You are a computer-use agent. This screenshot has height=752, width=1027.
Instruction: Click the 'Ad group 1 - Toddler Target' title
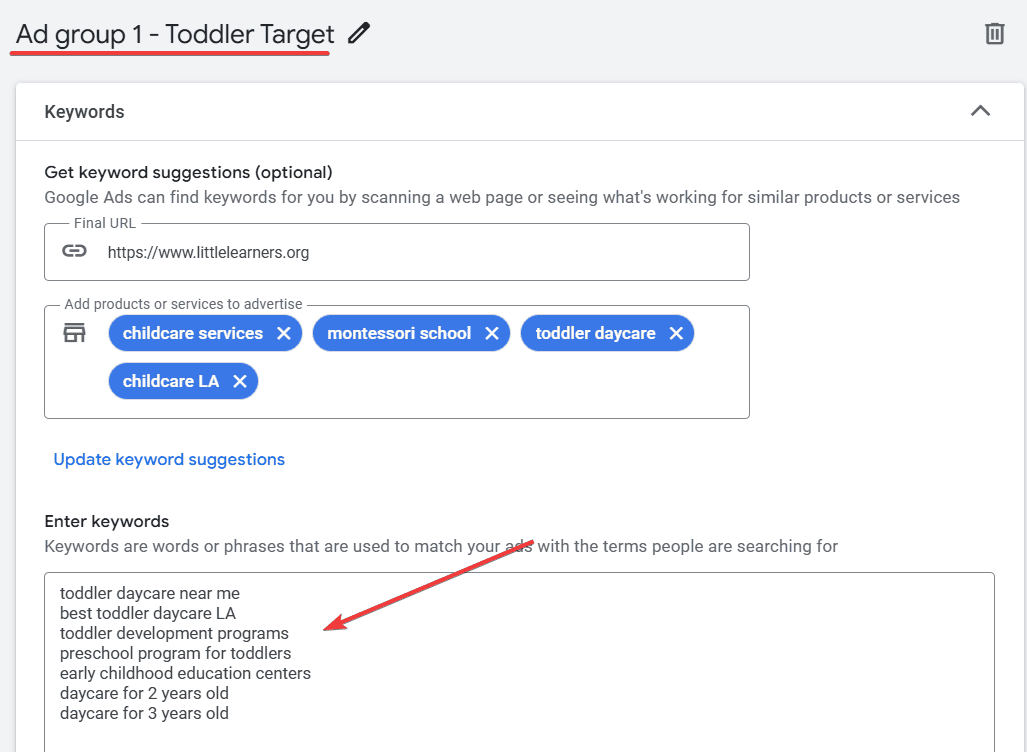click(x=175, y=34)
